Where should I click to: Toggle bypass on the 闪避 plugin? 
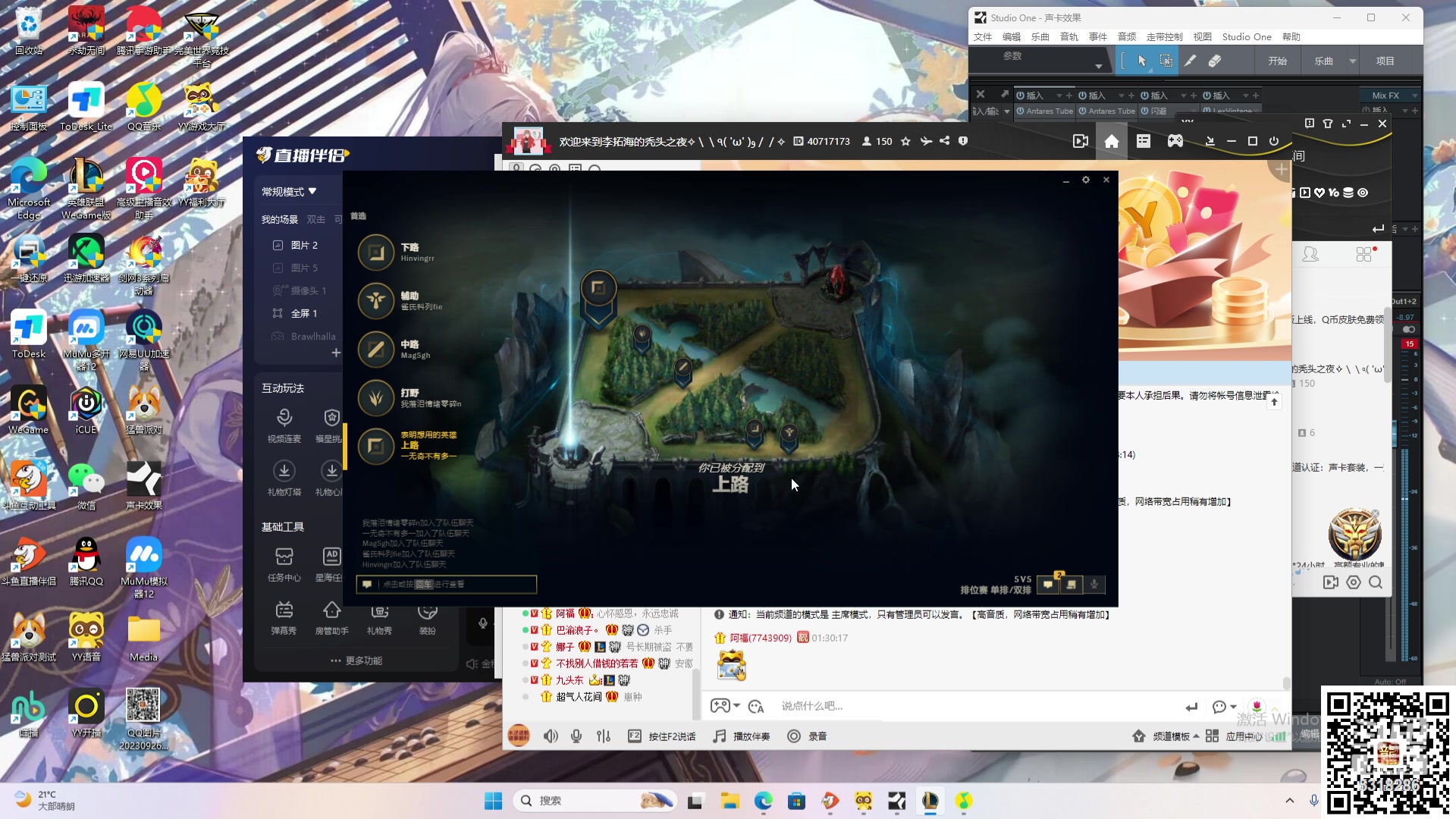click(1145, 111)
